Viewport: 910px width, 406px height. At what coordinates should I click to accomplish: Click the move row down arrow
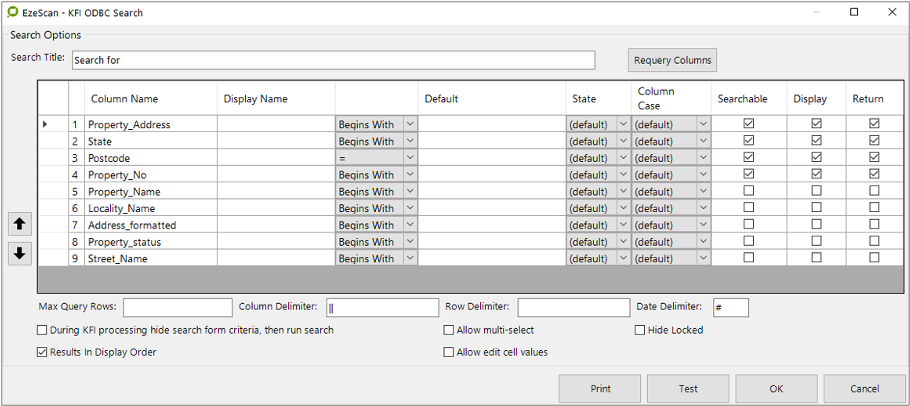point(18,253)
